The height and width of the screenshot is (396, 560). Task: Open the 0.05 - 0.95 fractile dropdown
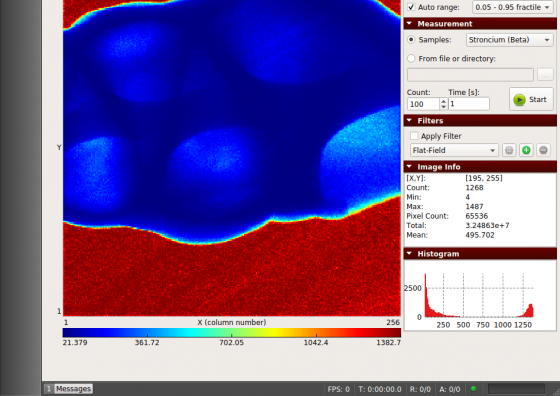(x=513, y=7)
